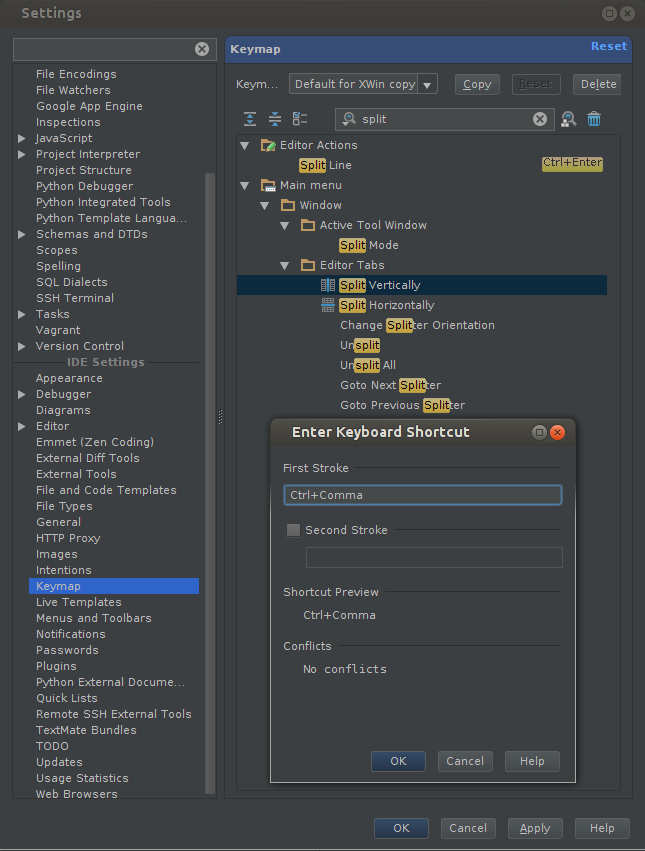Click the Split Horizontally grid icon
This screenshot has width=645, height=851.
[x=328, y=305]
